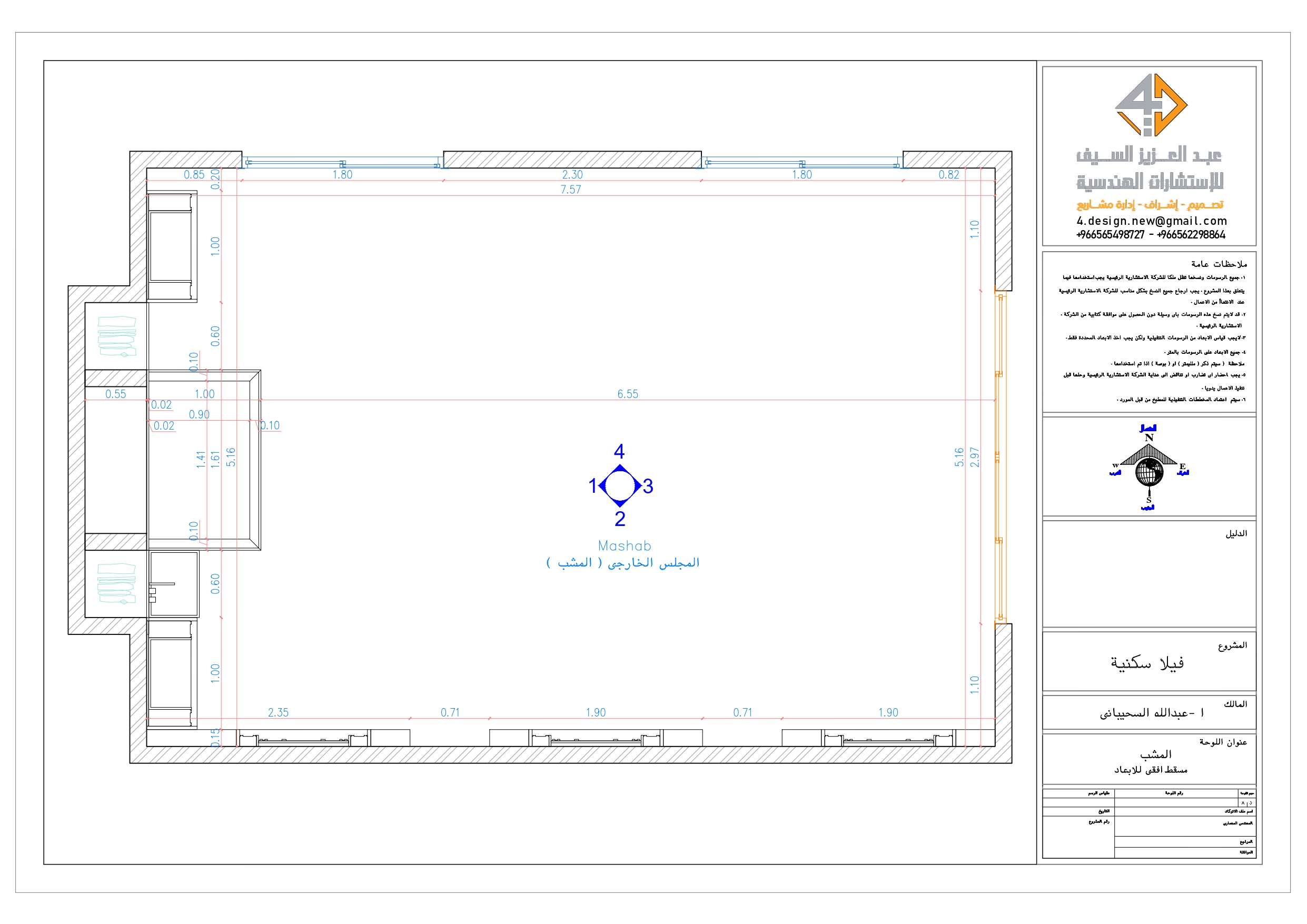Select the 0.15 dimension at bottom-left

(x=215, y=737)
